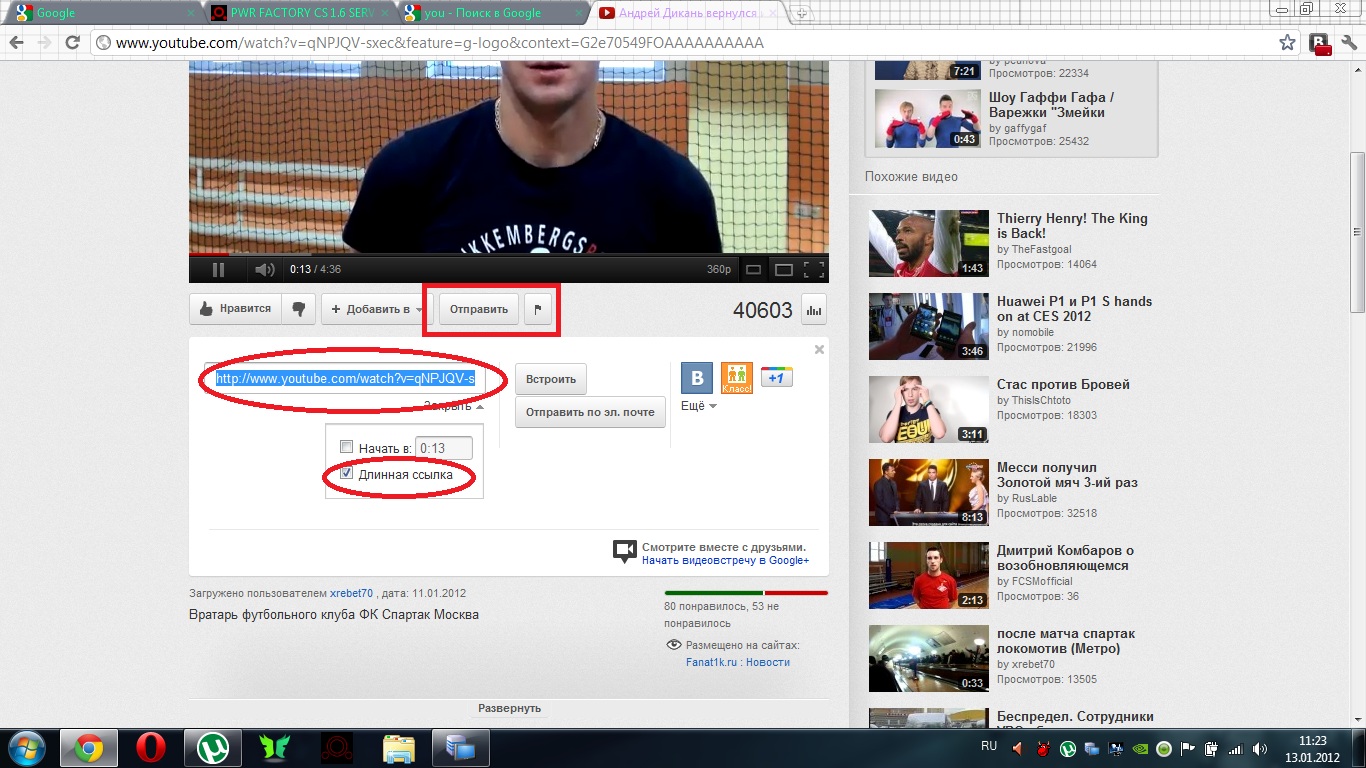Open the 360p quality selector
This screenshot has height=768, width=1366.
click(719, 269)
